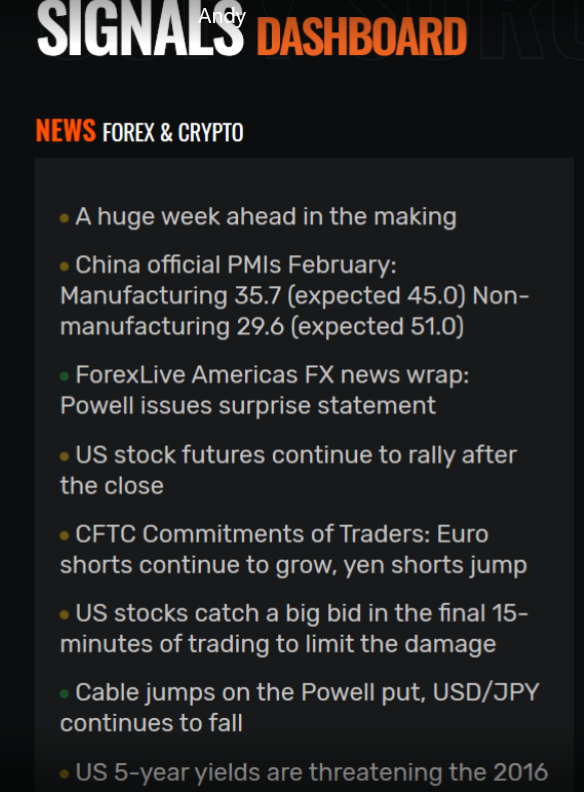The height and width of the screenshot is (792, 584).
Task: Open 'Cable jumps on the Powell put' story
Action: tap(300, 708)
